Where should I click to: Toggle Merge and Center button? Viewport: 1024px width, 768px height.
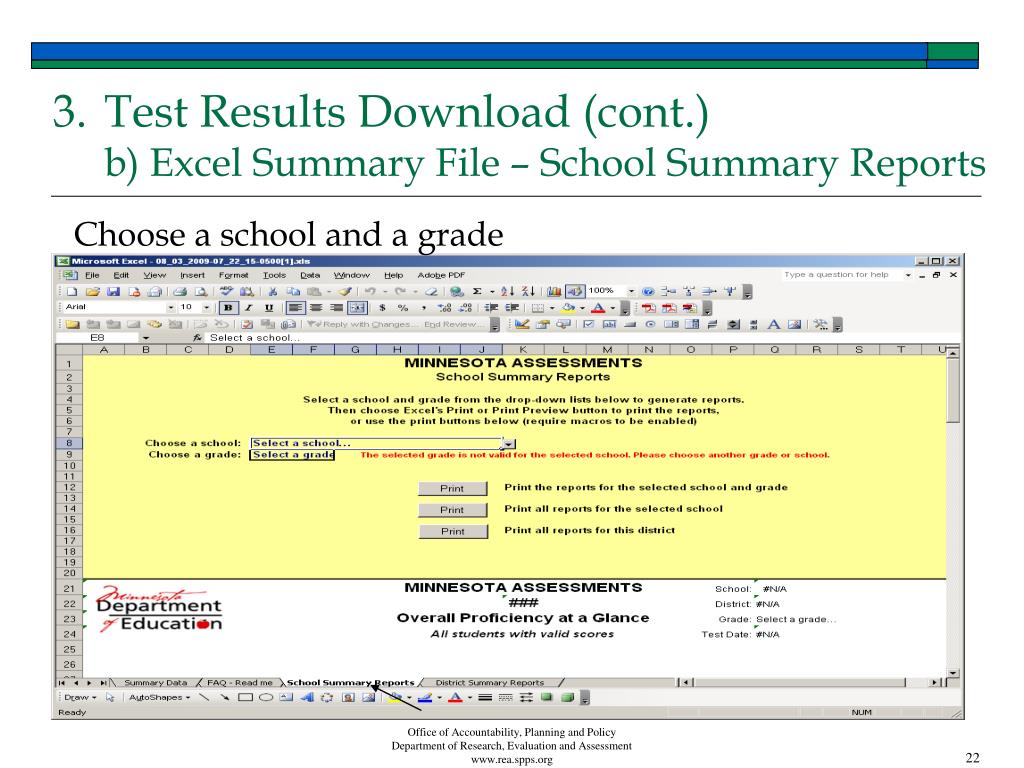click(357, 308)
